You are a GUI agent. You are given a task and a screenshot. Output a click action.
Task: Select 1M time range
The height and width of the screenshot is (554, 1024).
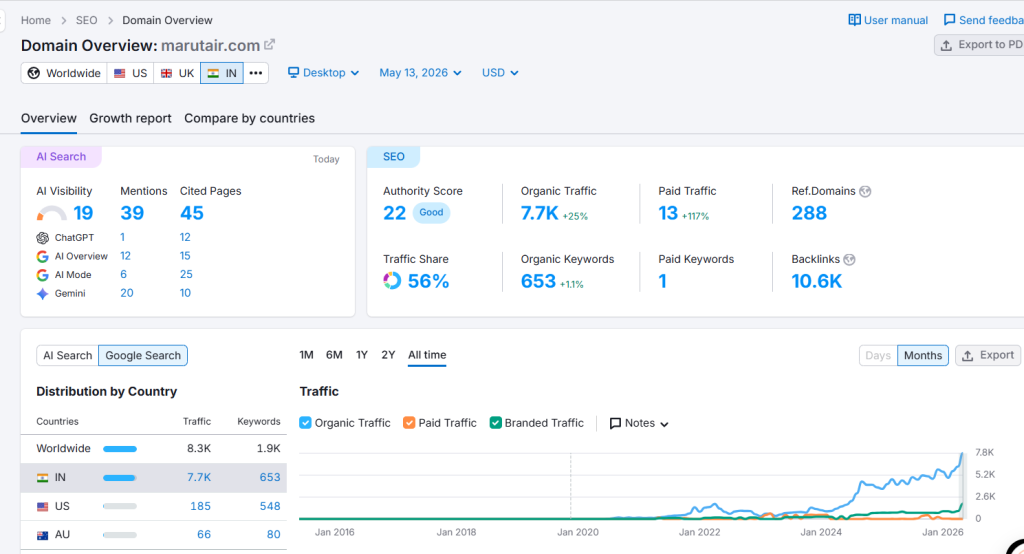[x=306, y=355]
